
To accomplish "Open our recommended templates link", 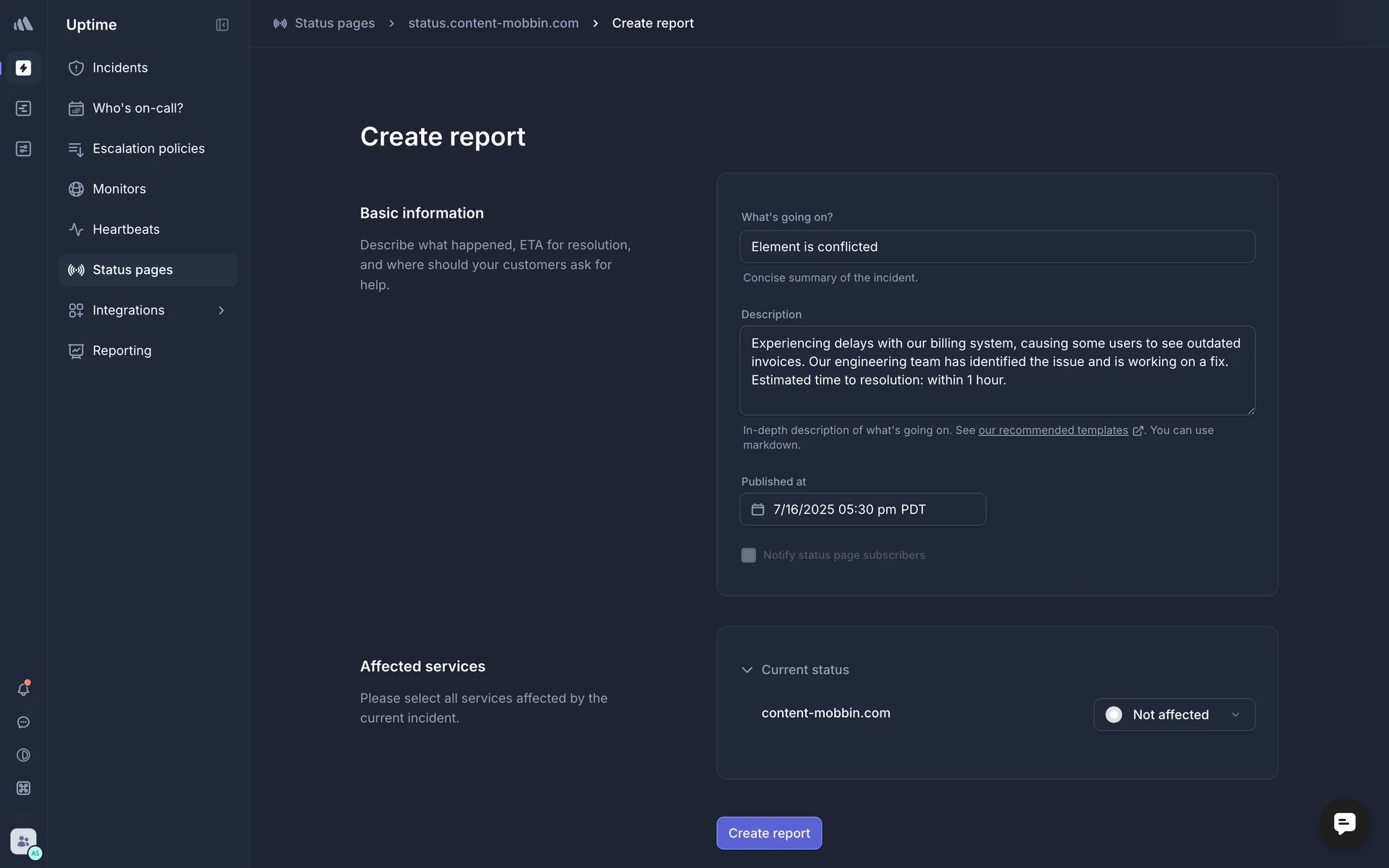I will (1053, 430).
